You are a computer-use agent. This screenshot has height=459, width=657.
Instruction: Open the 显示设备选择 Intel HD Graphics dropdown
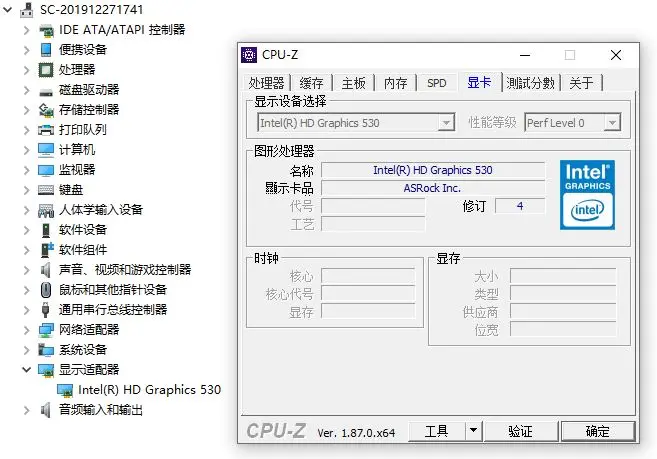point(446,123)
